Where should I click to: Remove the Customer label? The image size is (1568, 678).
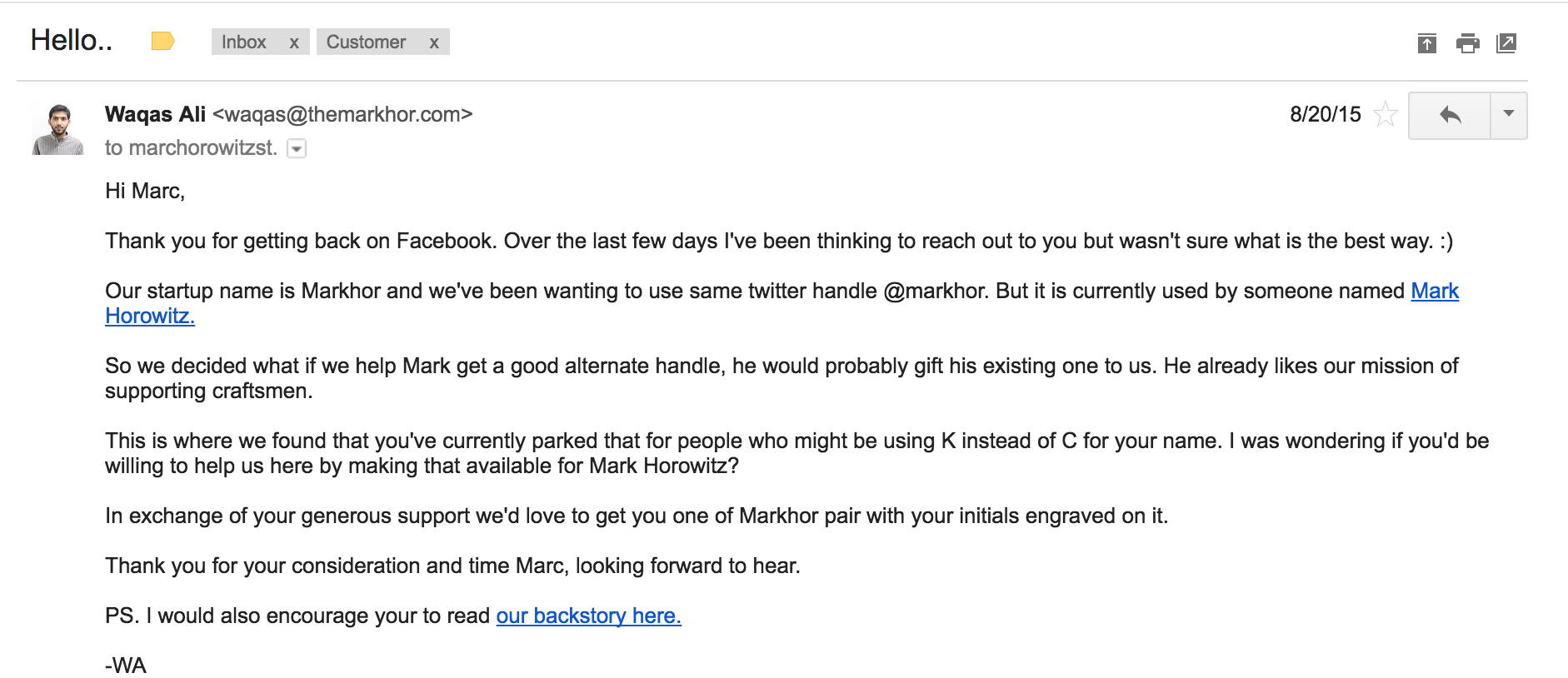point(434,42)
